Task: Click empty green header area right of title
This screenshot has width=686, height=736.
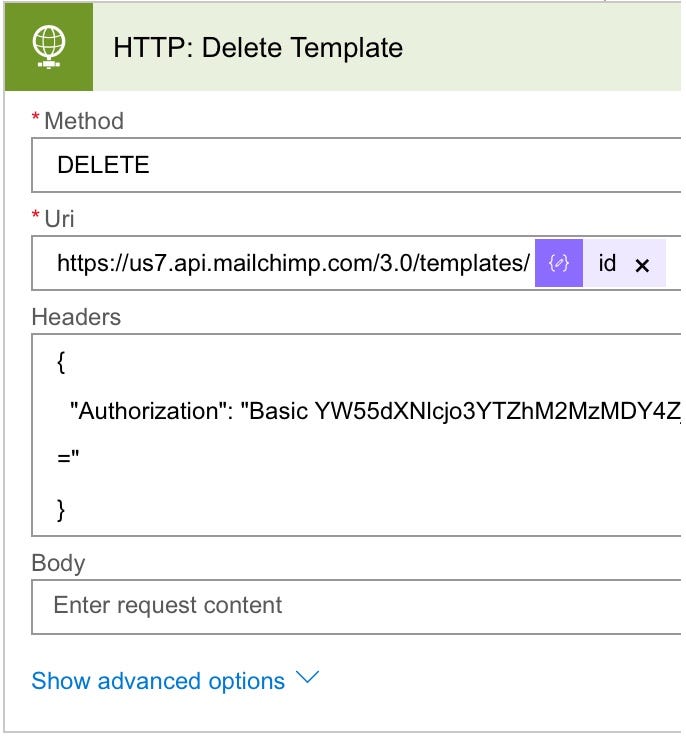Action: [550, 47]
